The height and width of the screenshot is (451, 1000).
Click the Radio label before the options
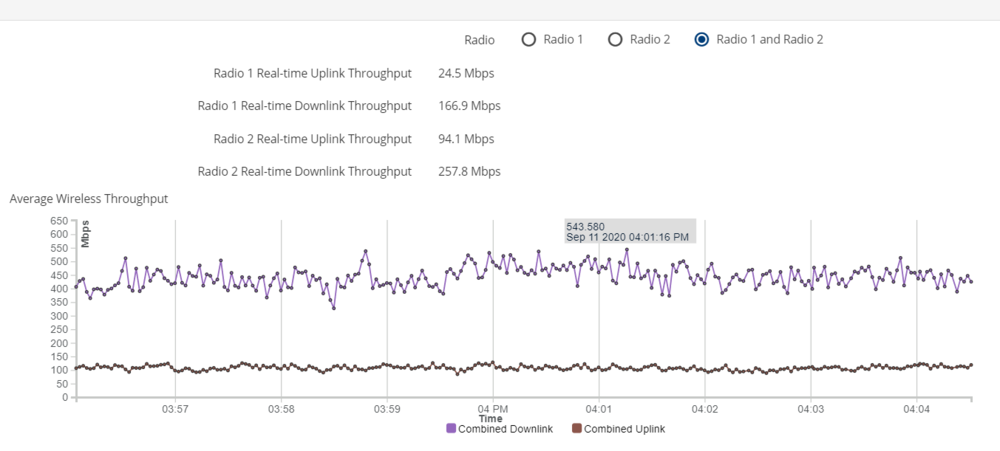(x=480, y=40)
